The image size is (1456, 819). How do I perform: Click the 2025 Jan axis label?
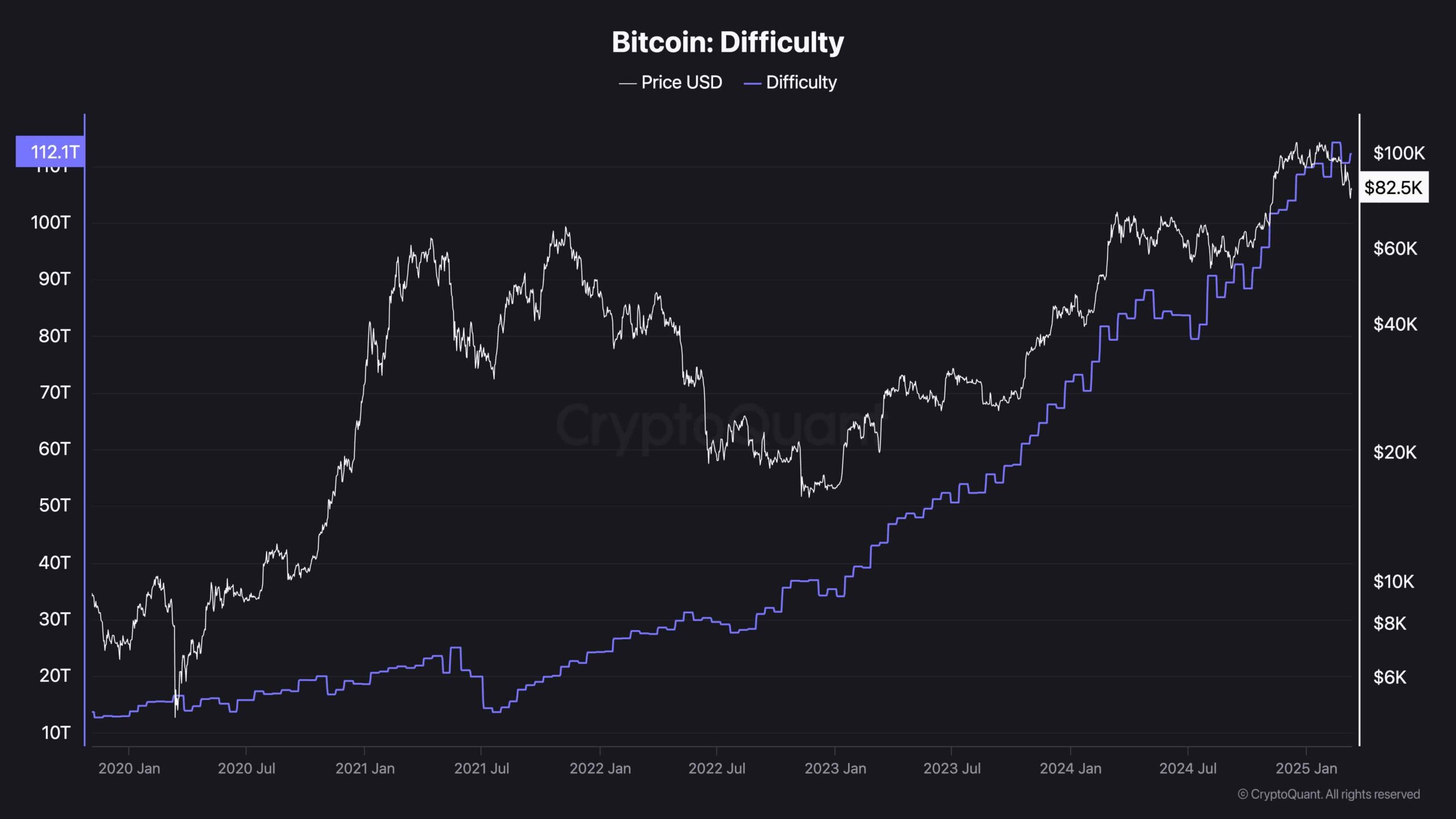tap(1306, 768)
